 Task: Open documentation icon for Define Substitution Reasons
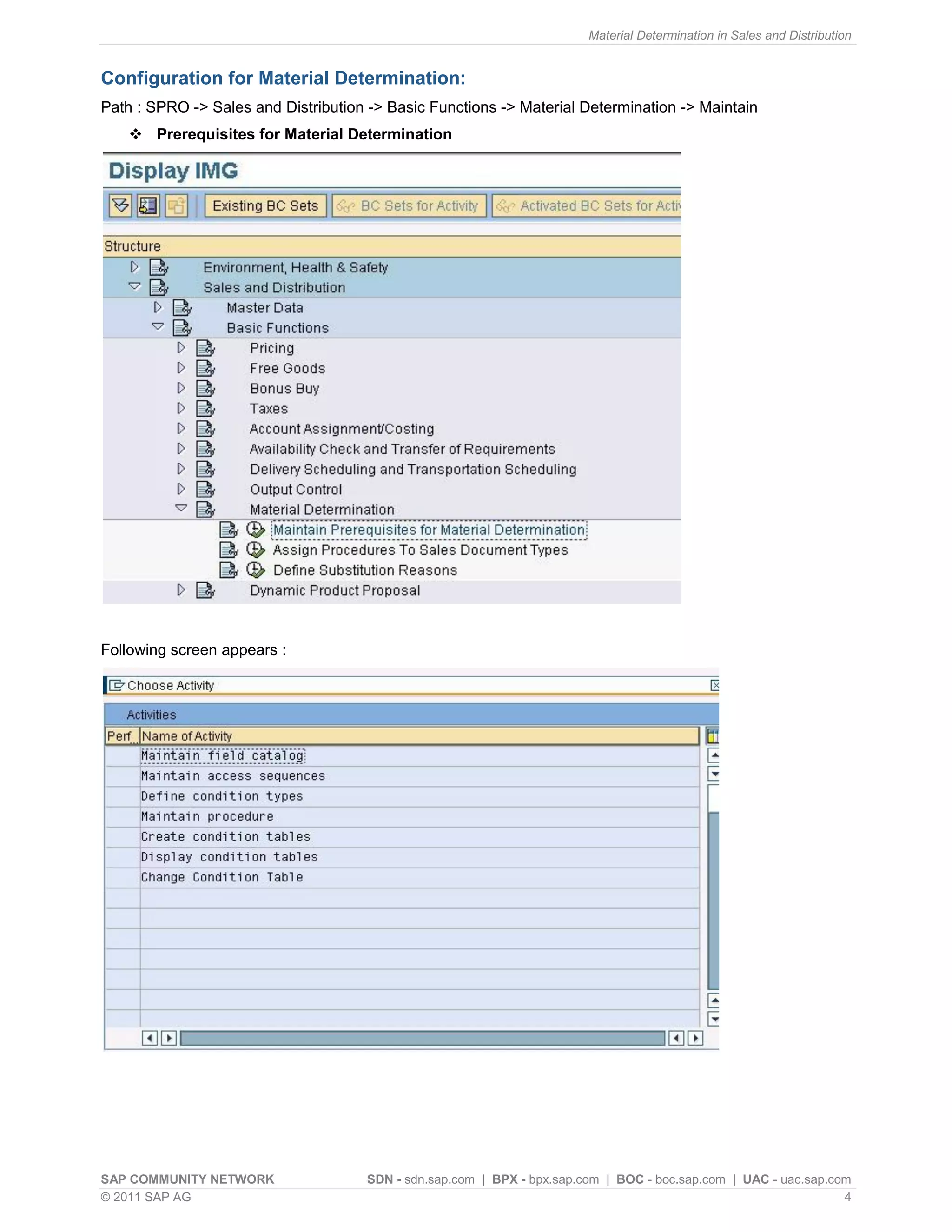228,570
